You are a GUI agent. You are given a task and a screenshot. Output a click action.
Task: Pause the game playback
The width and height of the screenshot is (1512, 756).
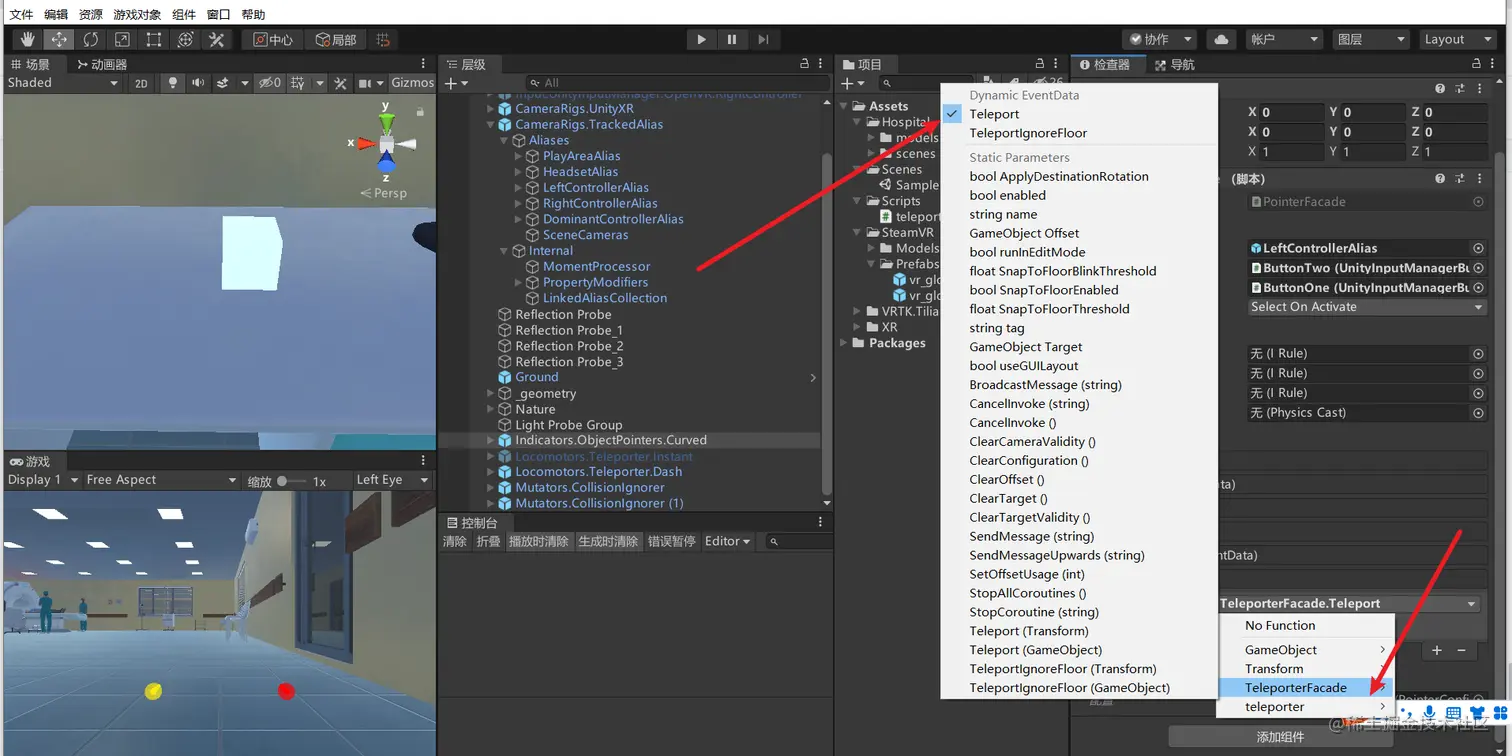[x=732, y=39]
